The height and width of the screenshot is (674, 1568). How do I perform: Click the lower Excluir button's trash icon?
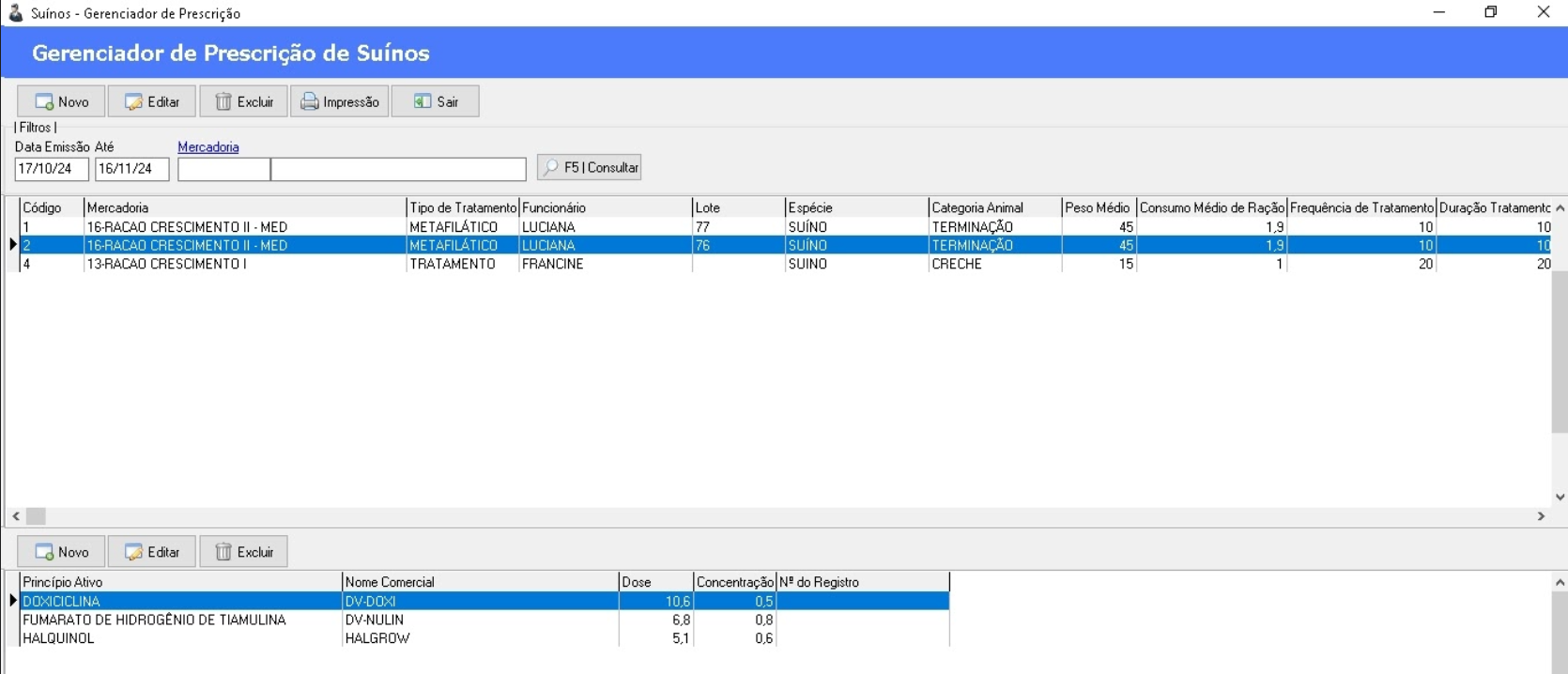pos(223,552)
